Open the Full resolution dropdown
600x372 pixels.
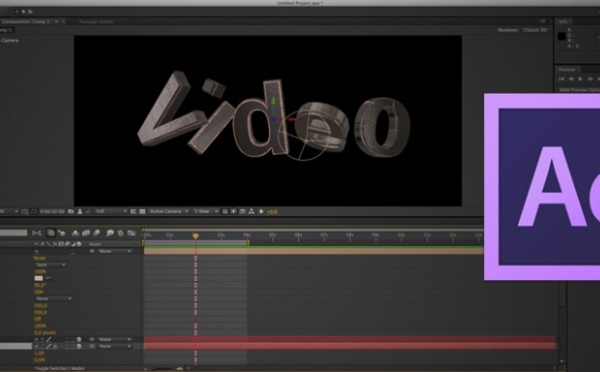click(x=111, y=211)
